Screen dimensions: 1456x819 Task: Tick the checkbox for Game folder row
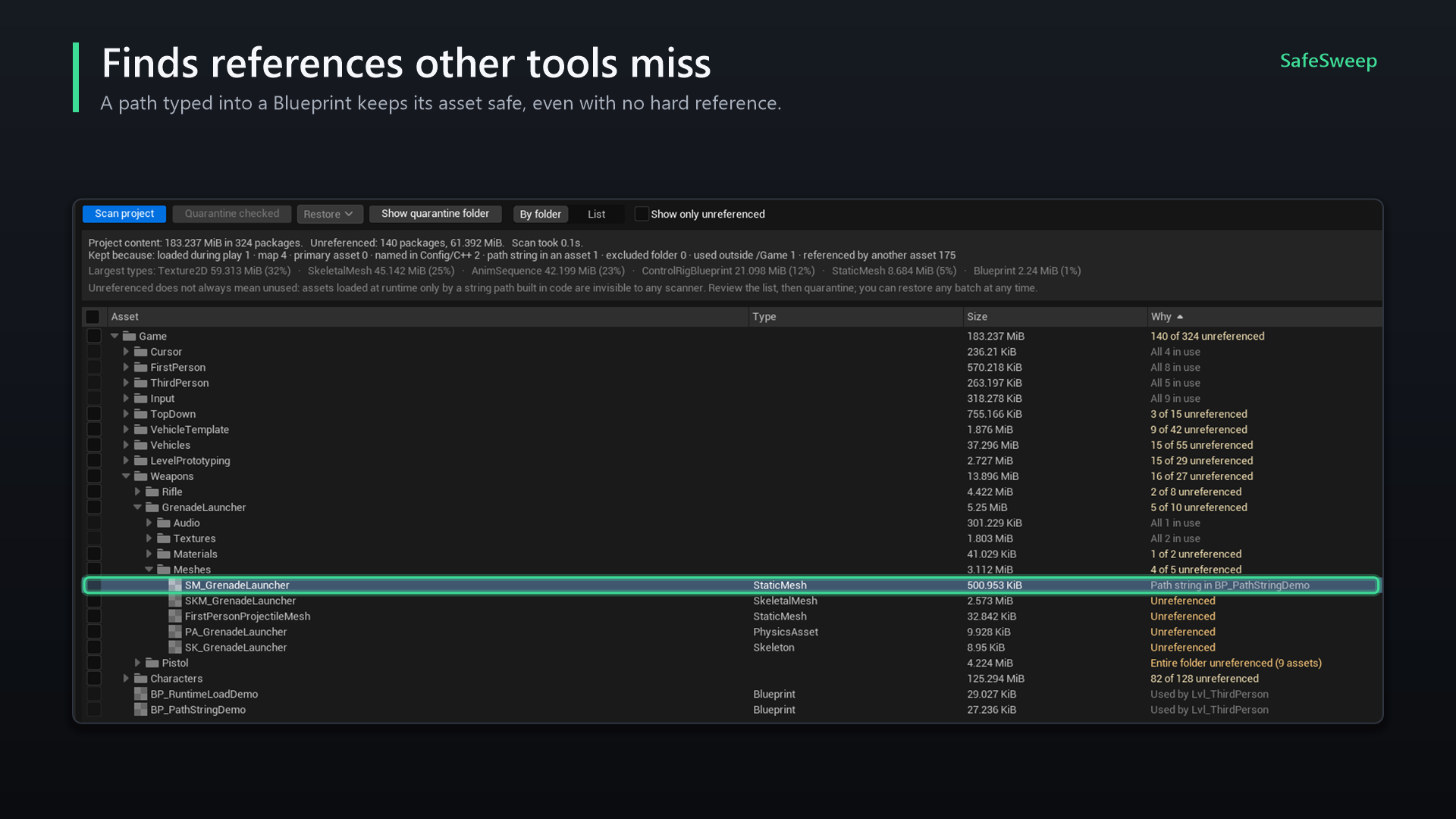click(94, 336)
